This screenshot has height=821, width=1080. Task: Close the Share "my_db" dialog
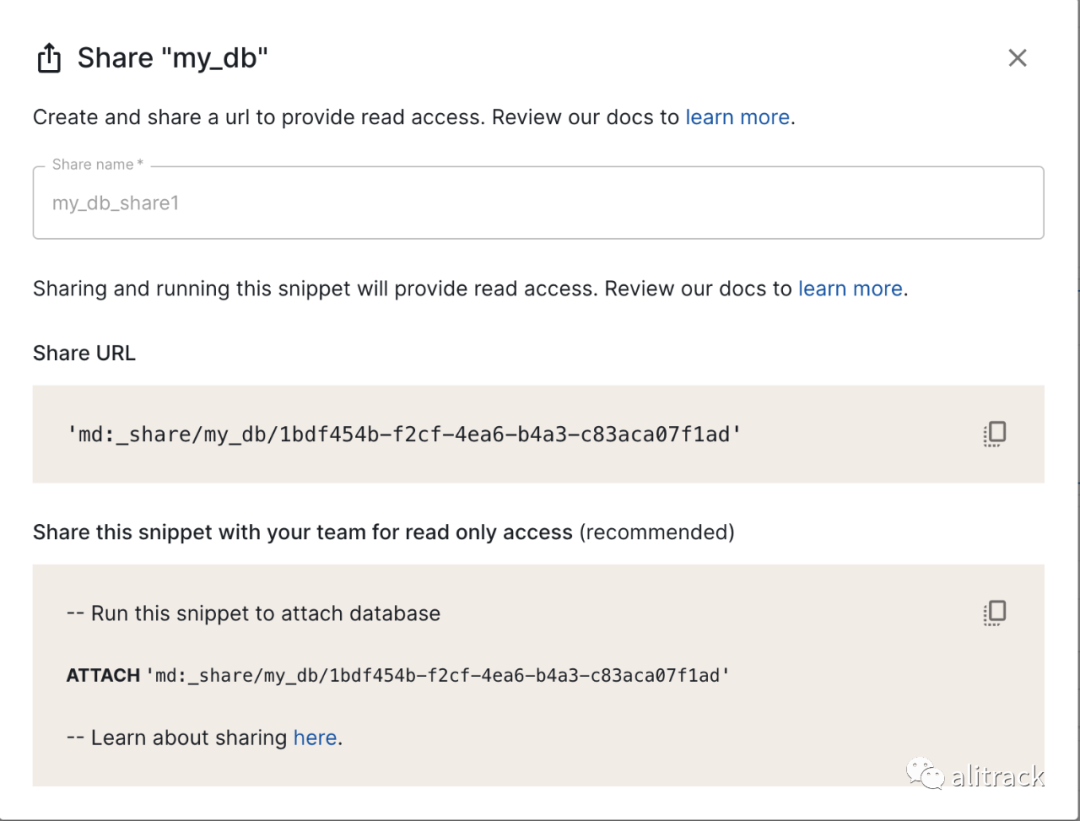1017,58
